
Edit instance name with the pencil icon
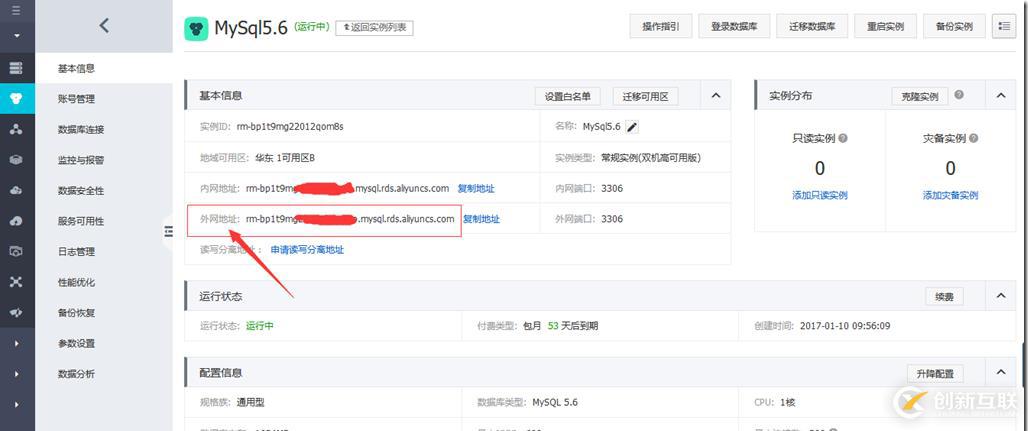632,127
